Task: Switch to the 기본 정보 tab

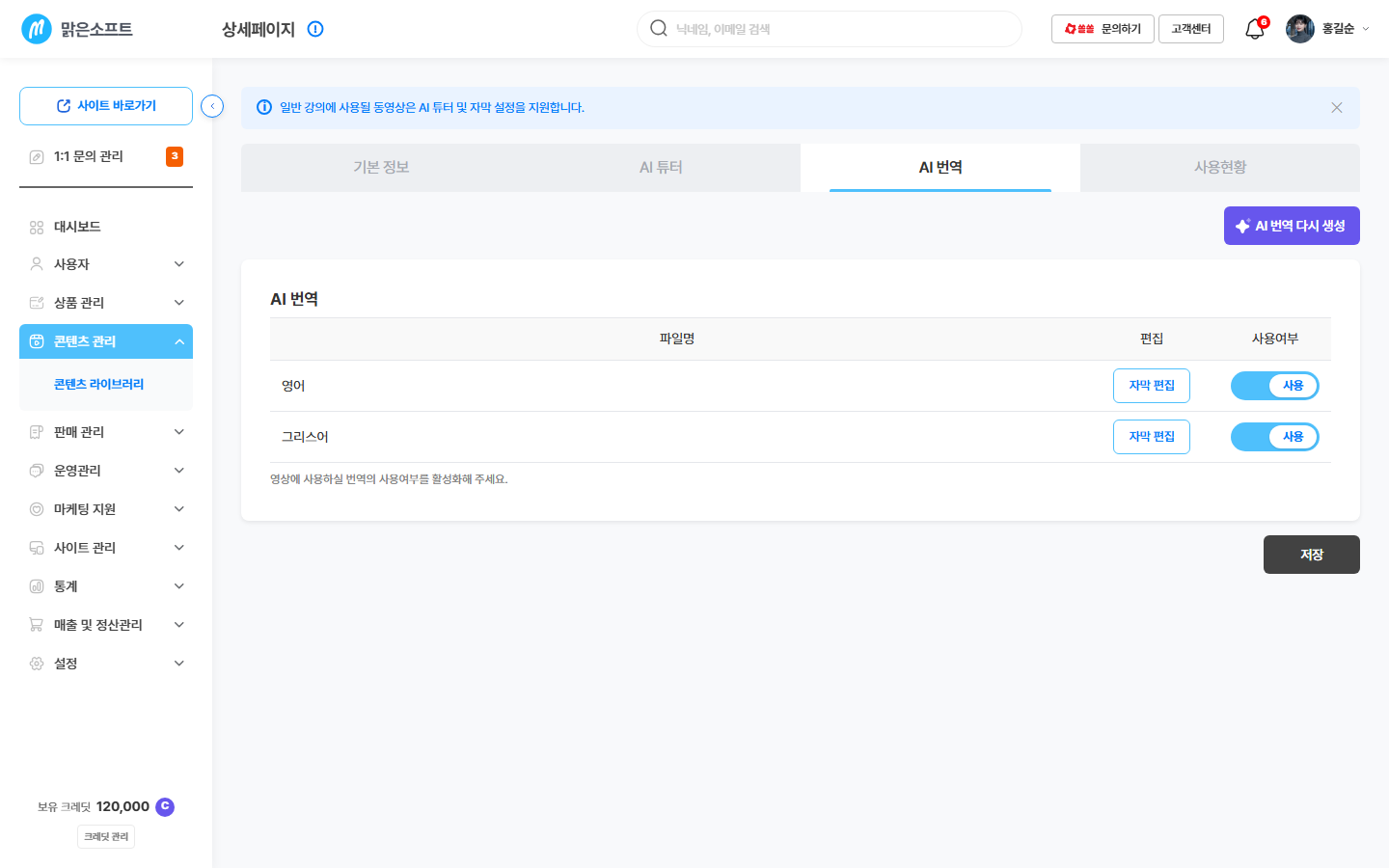Action: pos(381,168)
